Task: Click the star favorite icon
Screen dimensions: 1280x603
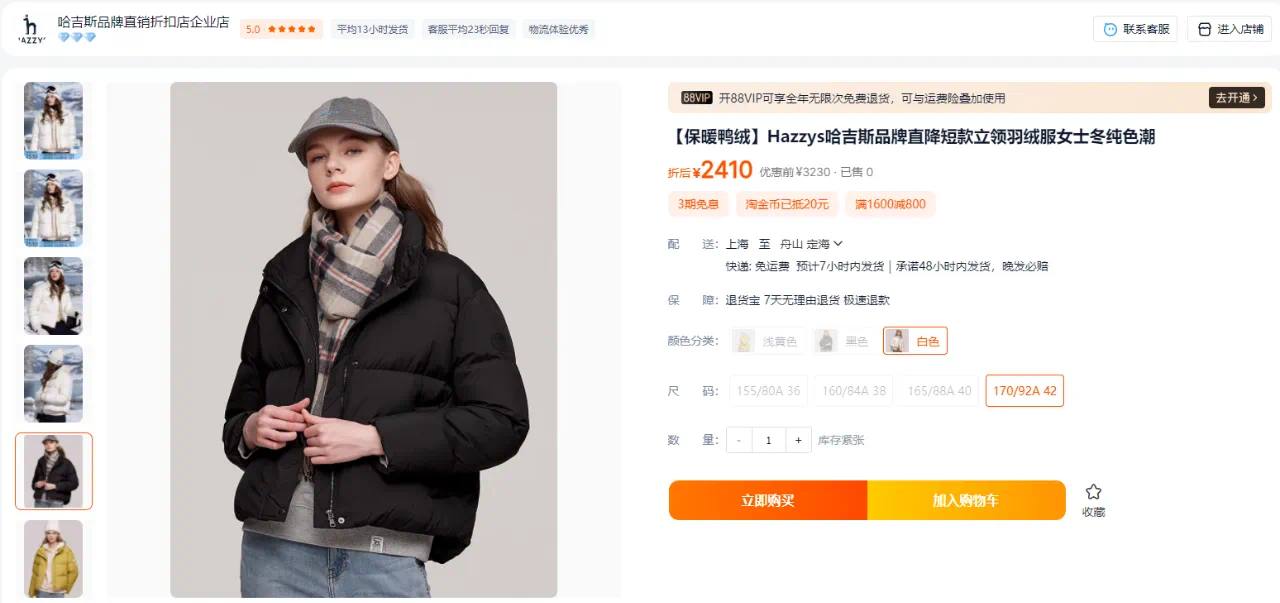Action: tap(1093, 492)
